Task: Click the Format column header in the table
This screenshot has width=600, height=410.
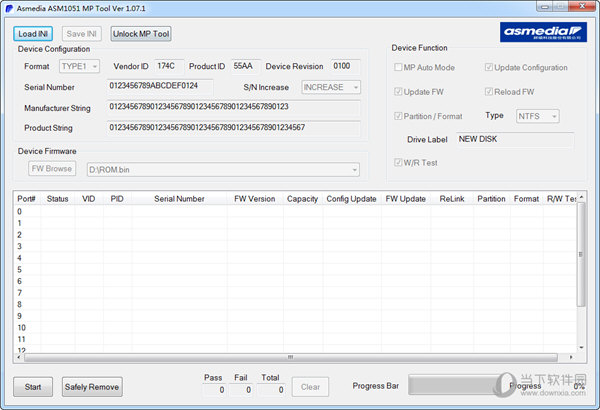Action: (x=526, y=199)
